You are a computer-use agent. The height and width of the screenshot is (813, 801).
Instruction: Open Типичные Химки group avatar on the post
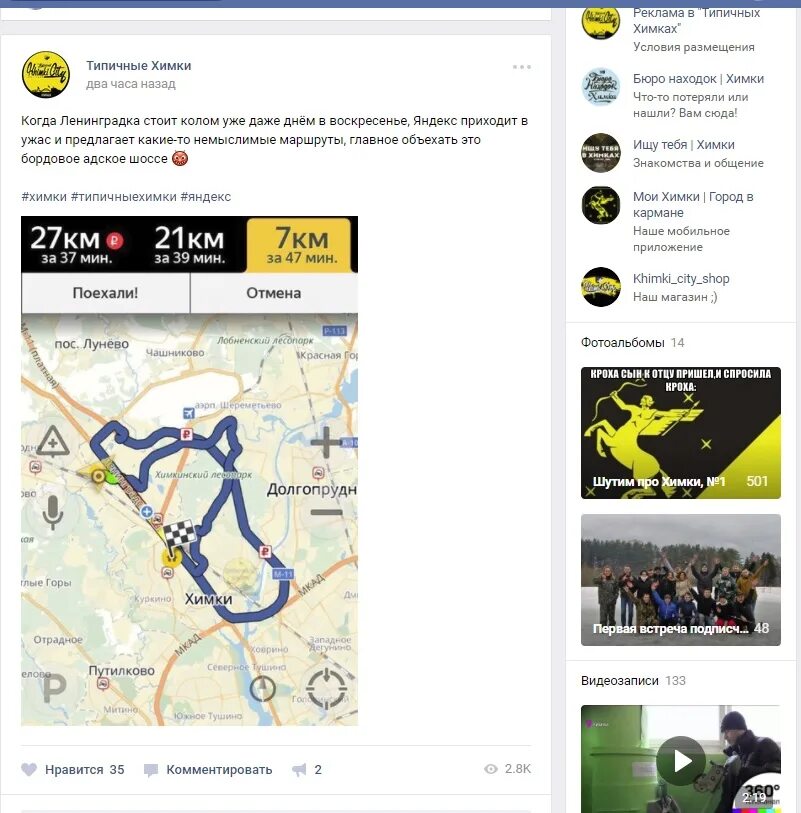[46, 75]
